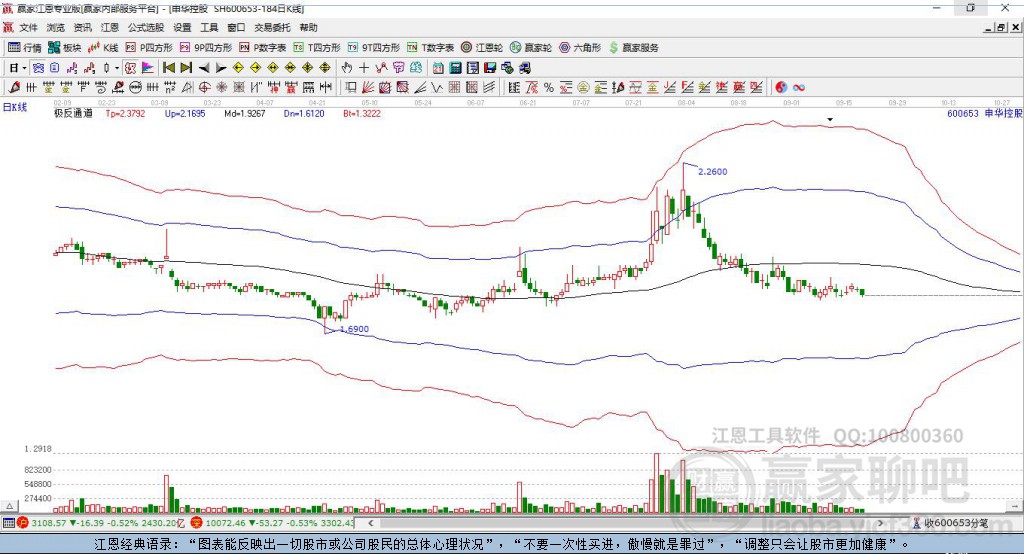The image size is (1024, 554).
Task: Open the 交易委托 menu
Action: (272, 27)
